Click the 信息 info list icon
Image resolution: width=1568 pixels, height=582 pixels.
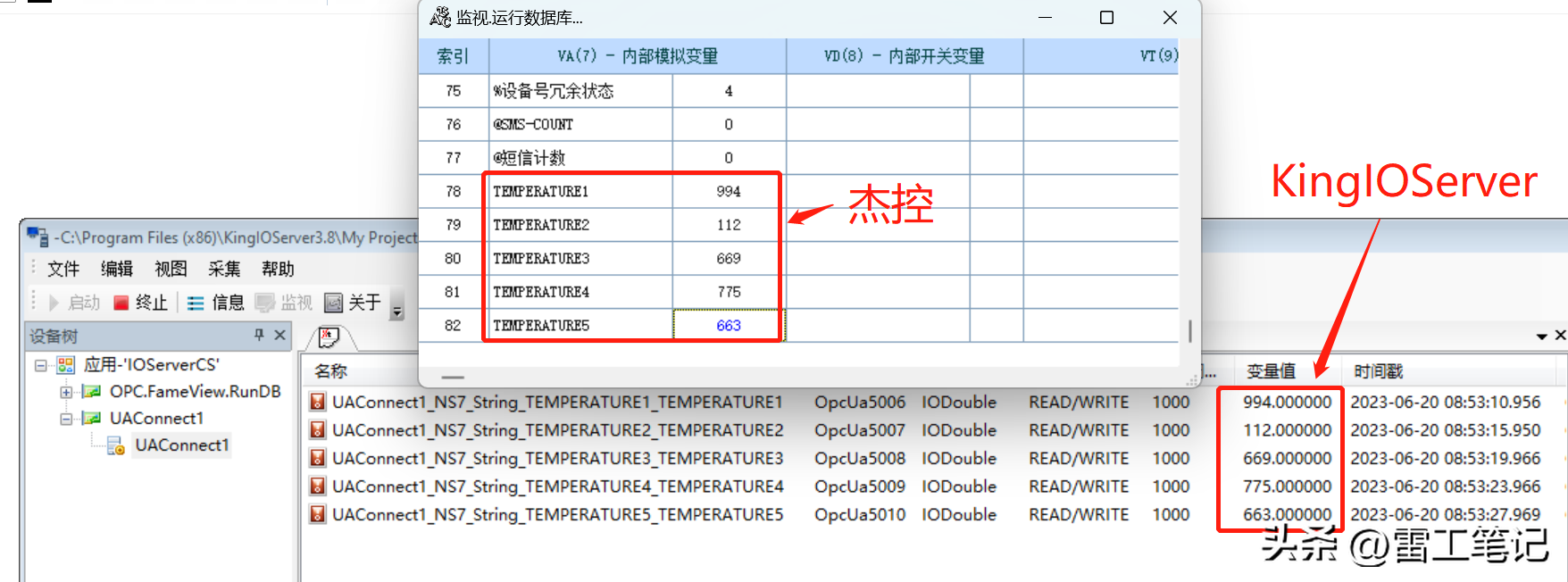[x=196, y=303]
